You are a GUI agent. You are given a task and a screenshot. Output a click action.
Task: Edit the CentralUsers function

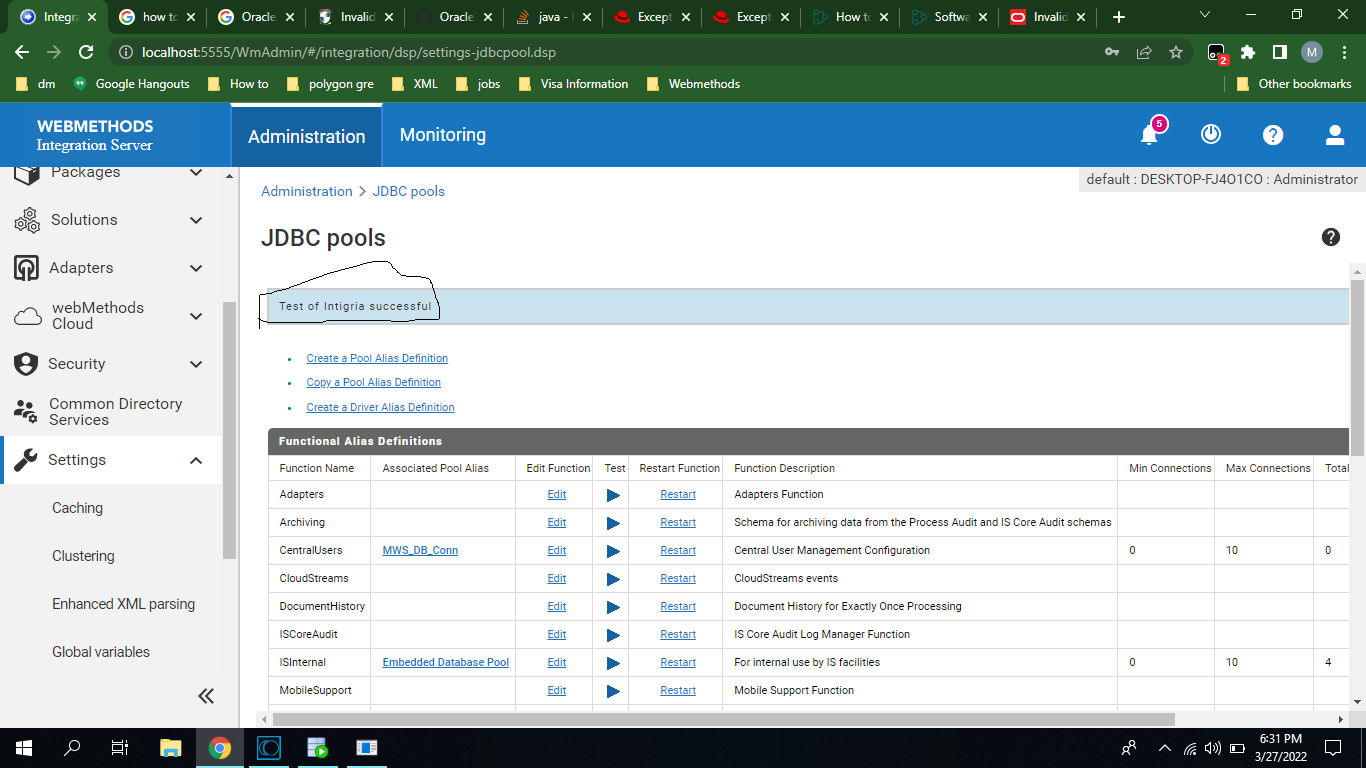[557, 550]
